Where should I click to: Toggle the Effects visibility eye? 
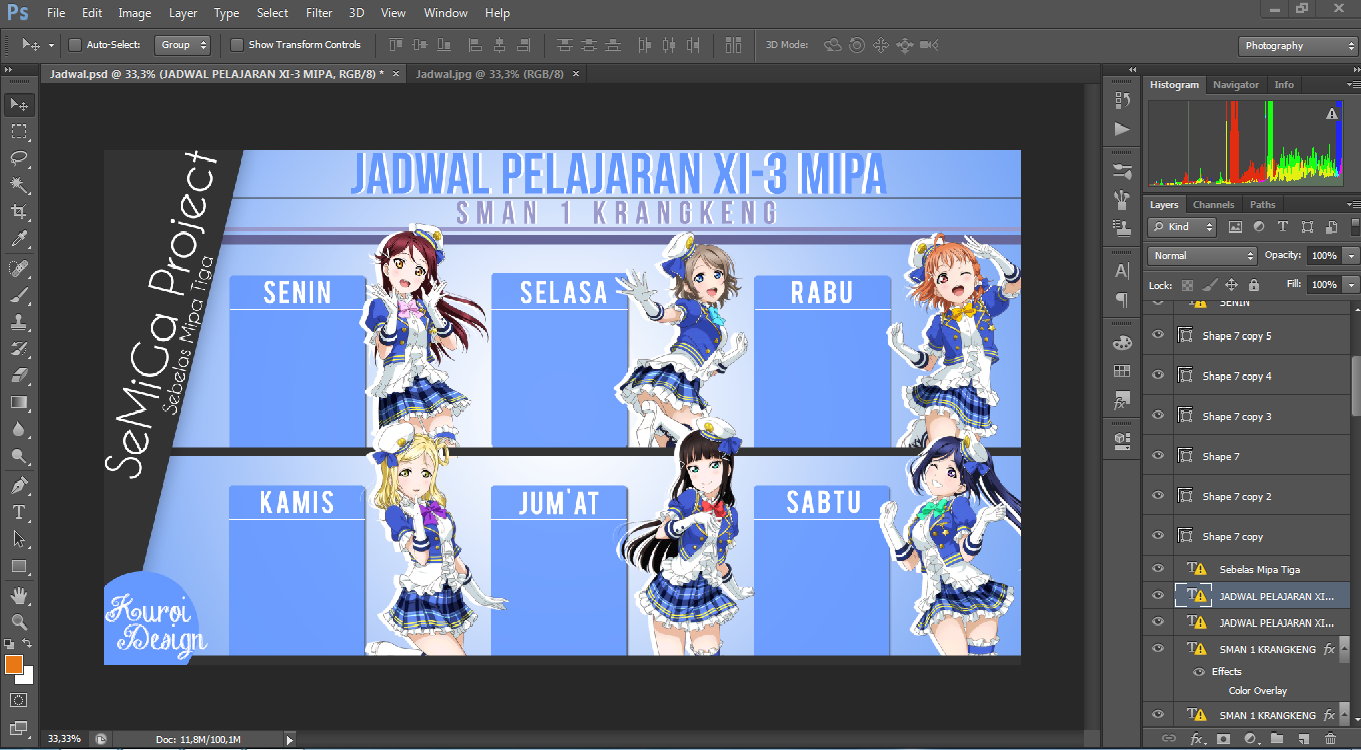pyautogui.click(x=1198, y=672)
